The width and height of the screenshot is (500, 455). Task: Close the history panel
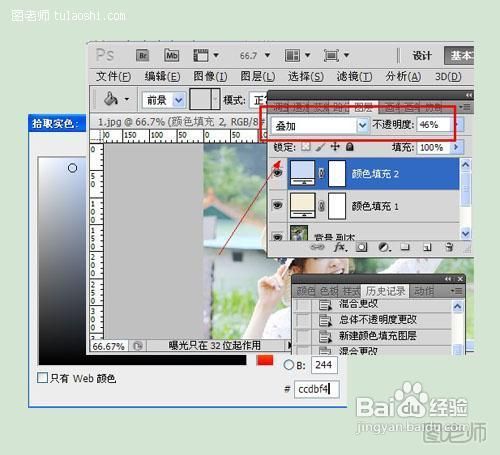[460, 279]
